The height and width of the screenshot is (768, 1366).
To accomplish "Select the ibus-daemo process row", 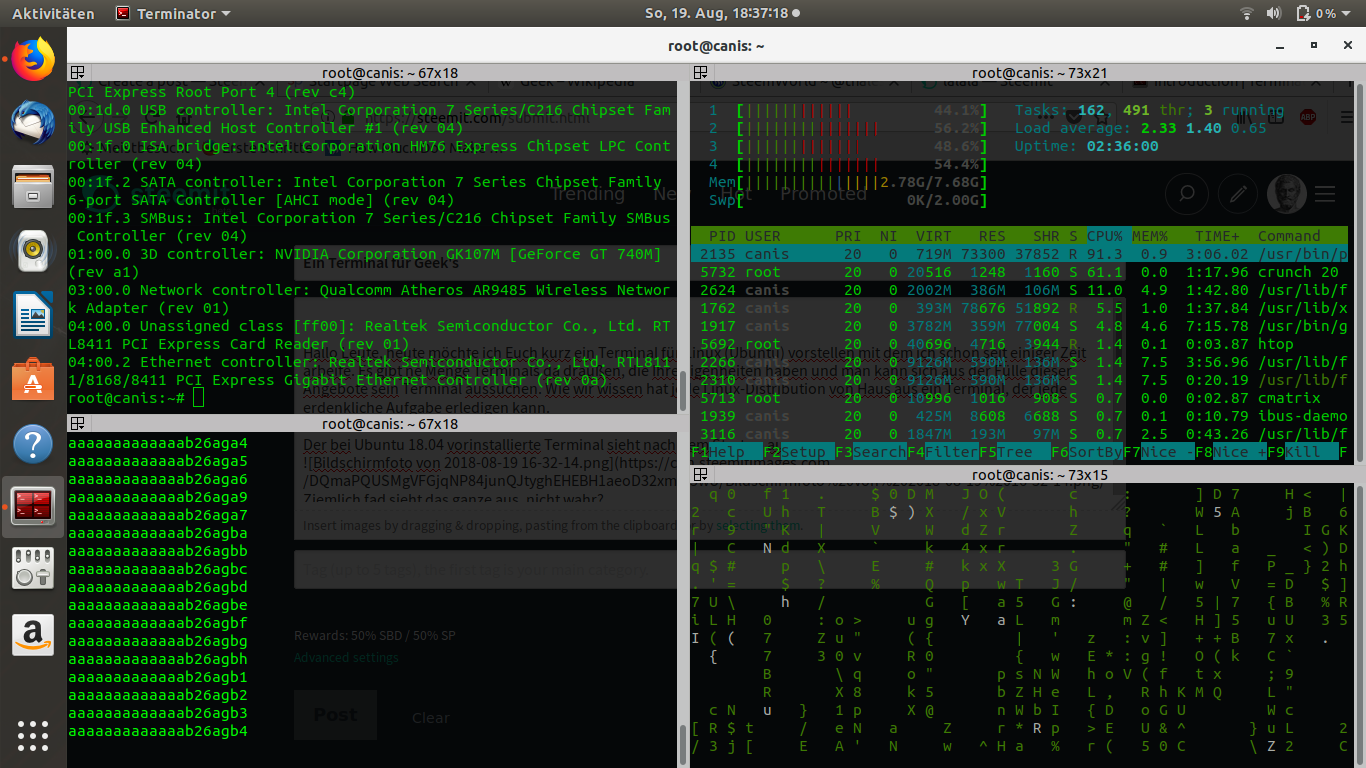I will coord(1019,416).
